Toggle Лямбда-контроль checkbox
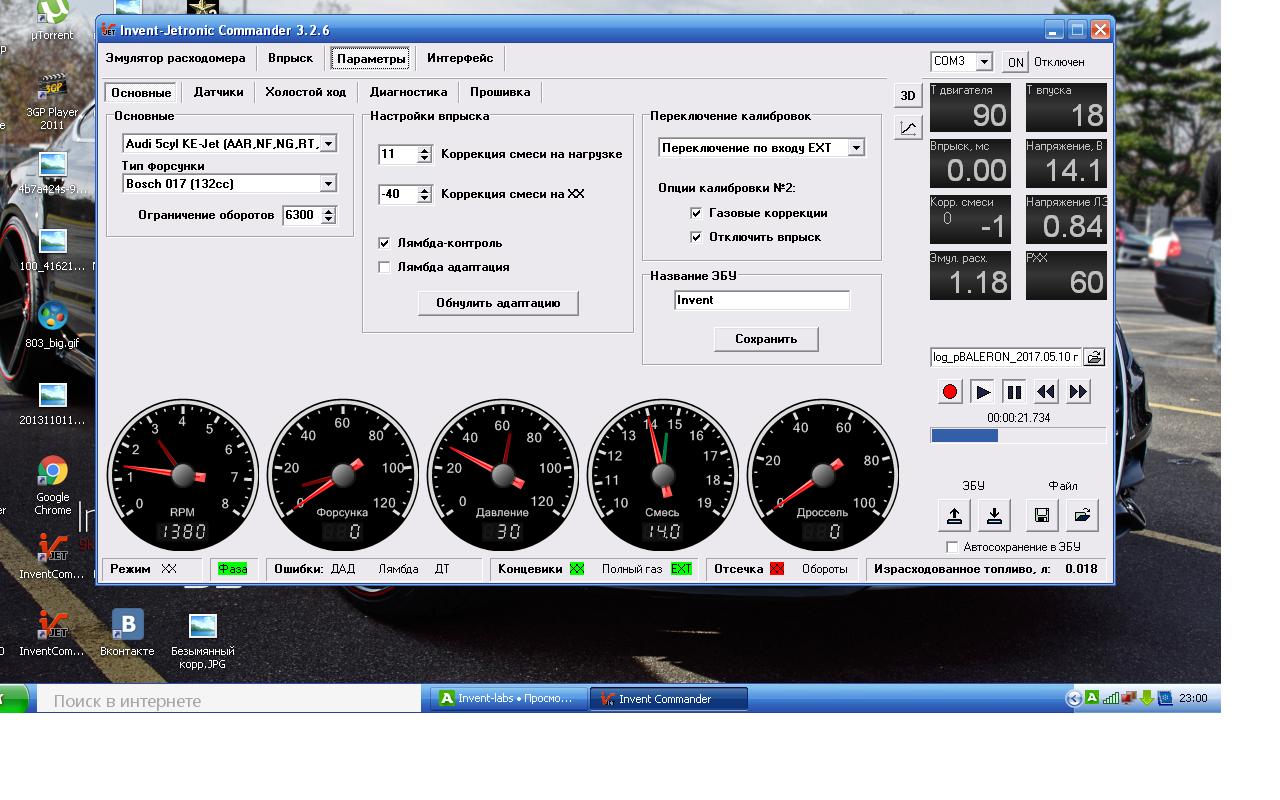 (x=384, y=243)
